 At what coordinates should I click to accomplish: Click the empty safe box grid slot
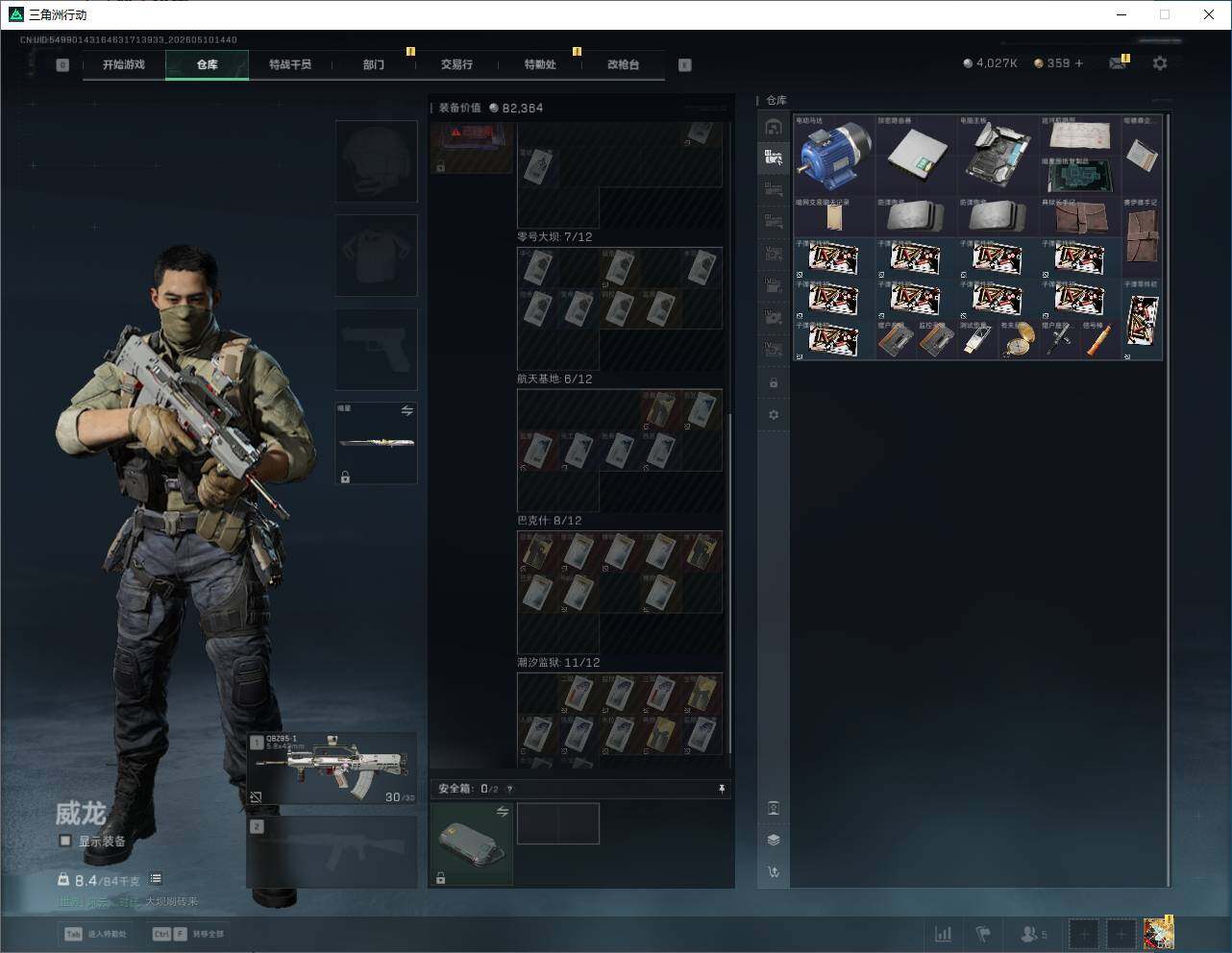coord(558,823)
